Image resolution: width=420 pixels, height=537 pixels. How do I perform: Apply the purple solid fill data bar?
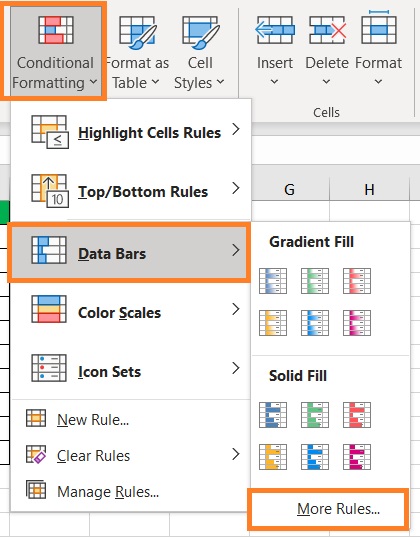point(357,457)
